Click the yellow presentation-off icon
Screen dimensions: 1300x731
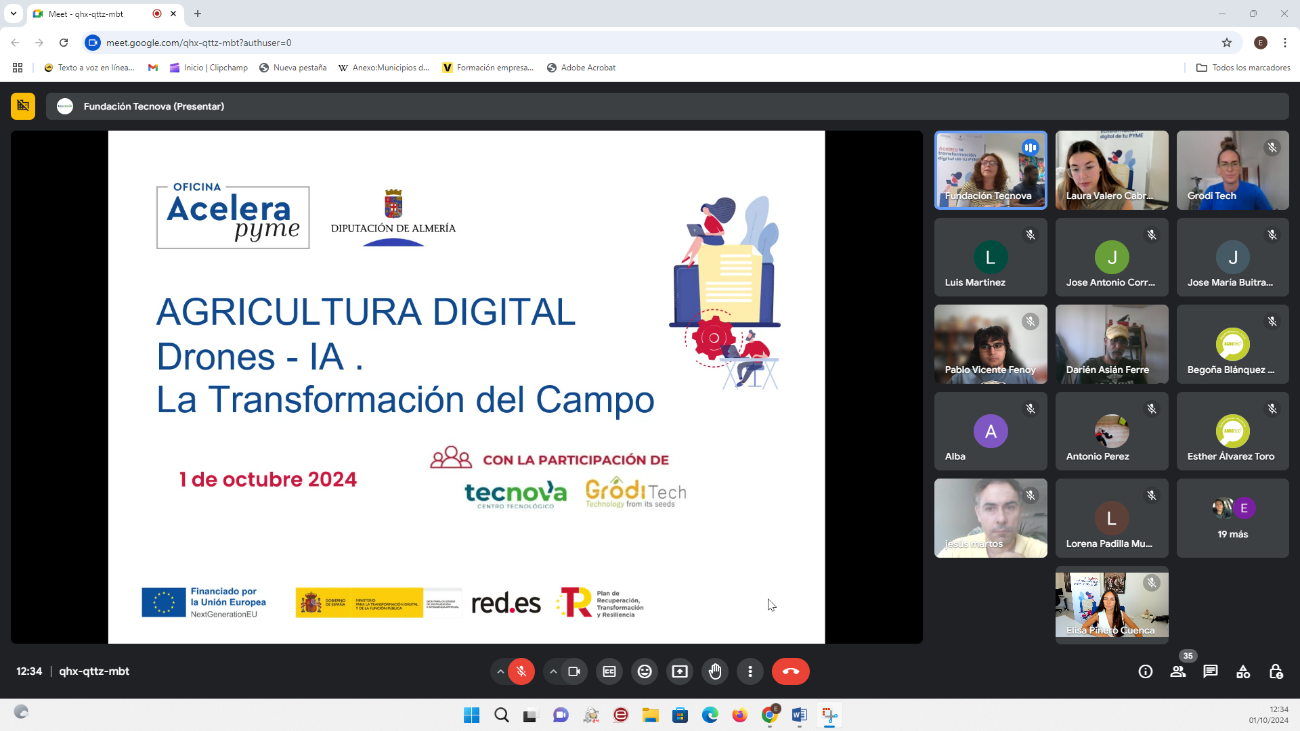coord(23,106)
